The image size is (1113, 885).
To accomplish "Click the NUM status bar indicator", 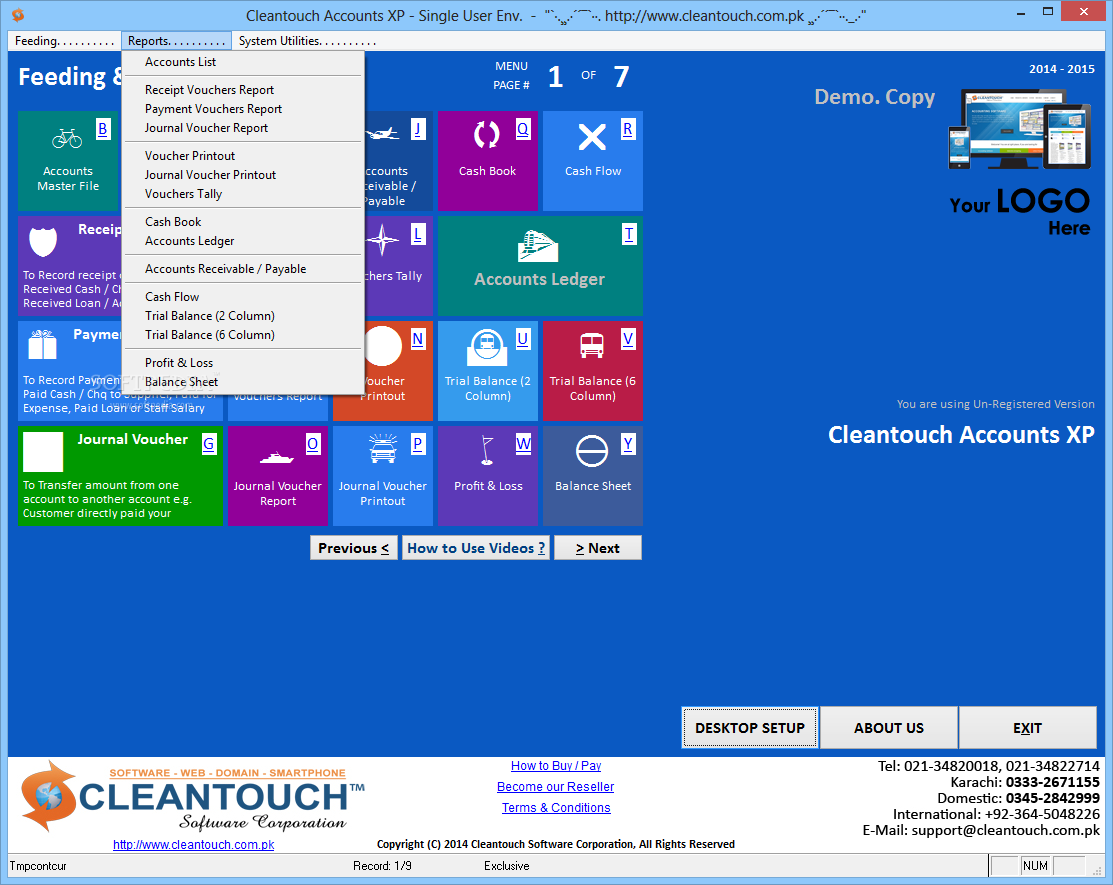I will 1035,866.
